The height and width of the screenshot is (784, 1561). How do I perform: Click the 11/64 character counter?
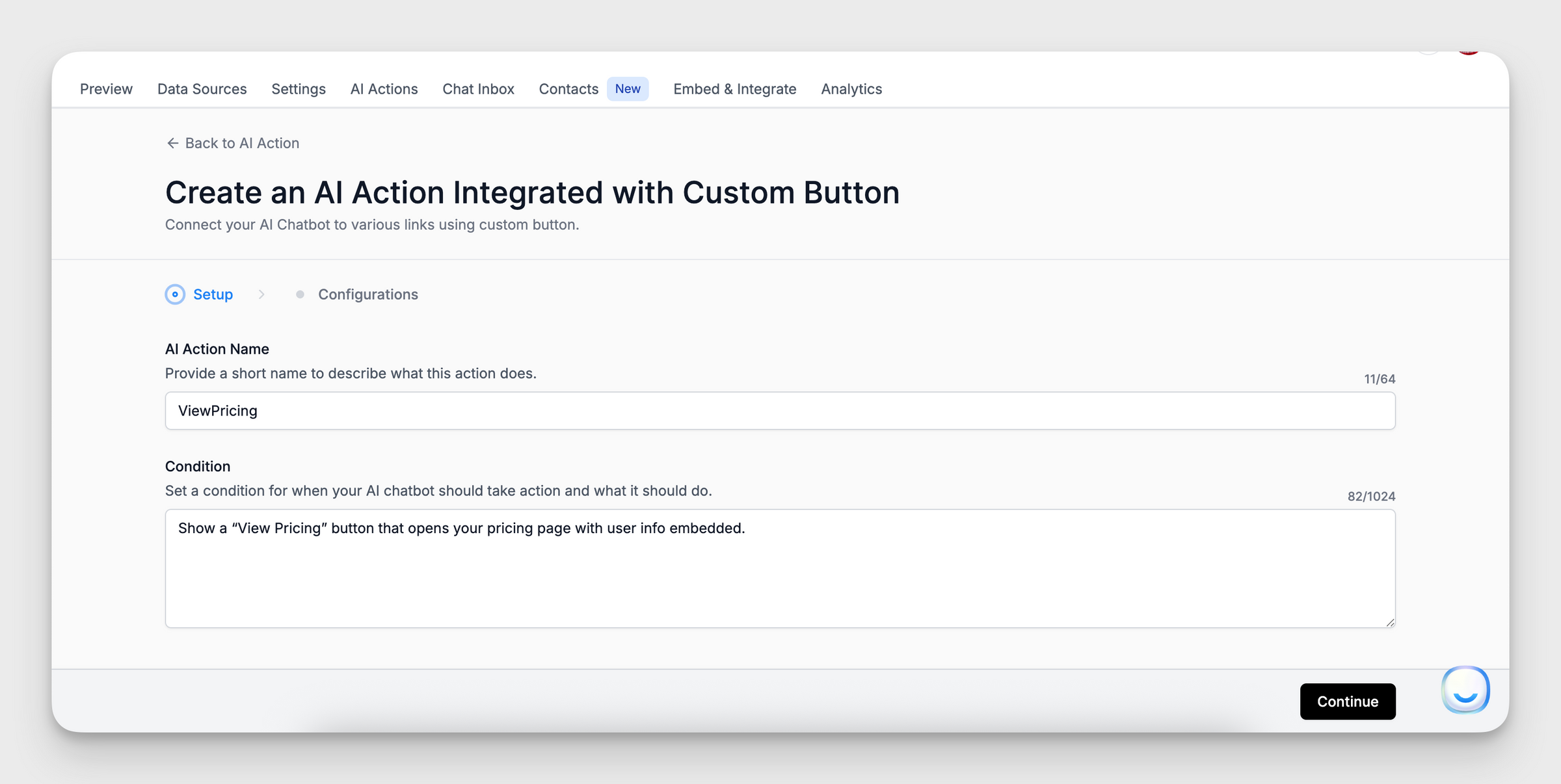1380,379
